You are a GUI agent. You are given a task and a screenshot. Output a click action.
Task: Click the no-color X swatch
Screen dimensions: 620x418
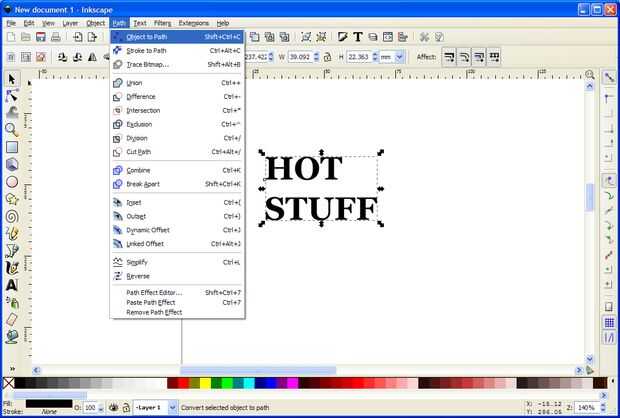click(8, 383)
